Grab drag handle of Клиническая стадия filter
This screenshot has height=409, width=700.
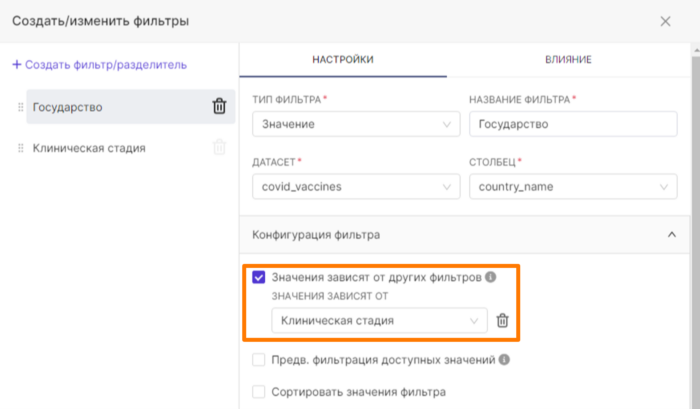coord(21,148)
